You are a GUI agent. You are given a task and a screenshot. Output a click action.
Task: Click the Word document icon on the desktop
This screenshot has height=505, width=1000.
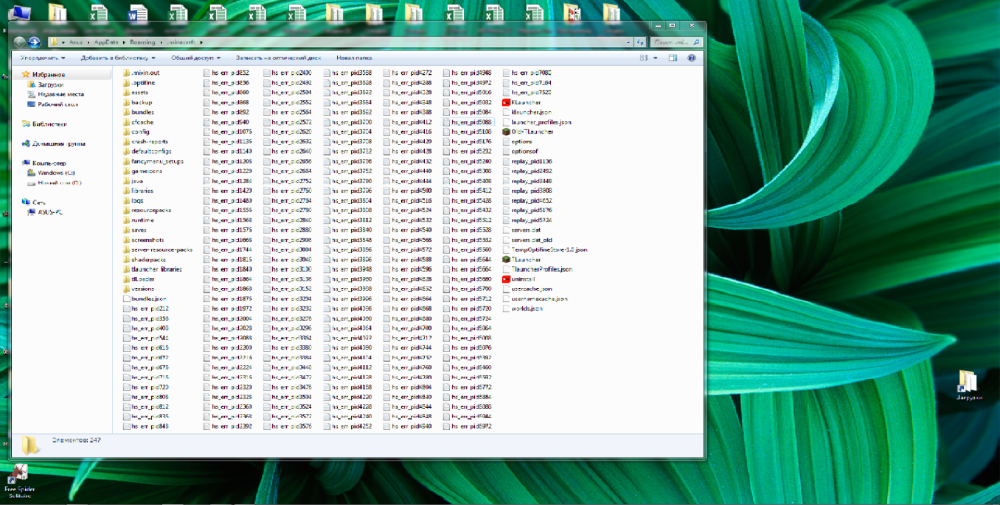tap(137, 12)
